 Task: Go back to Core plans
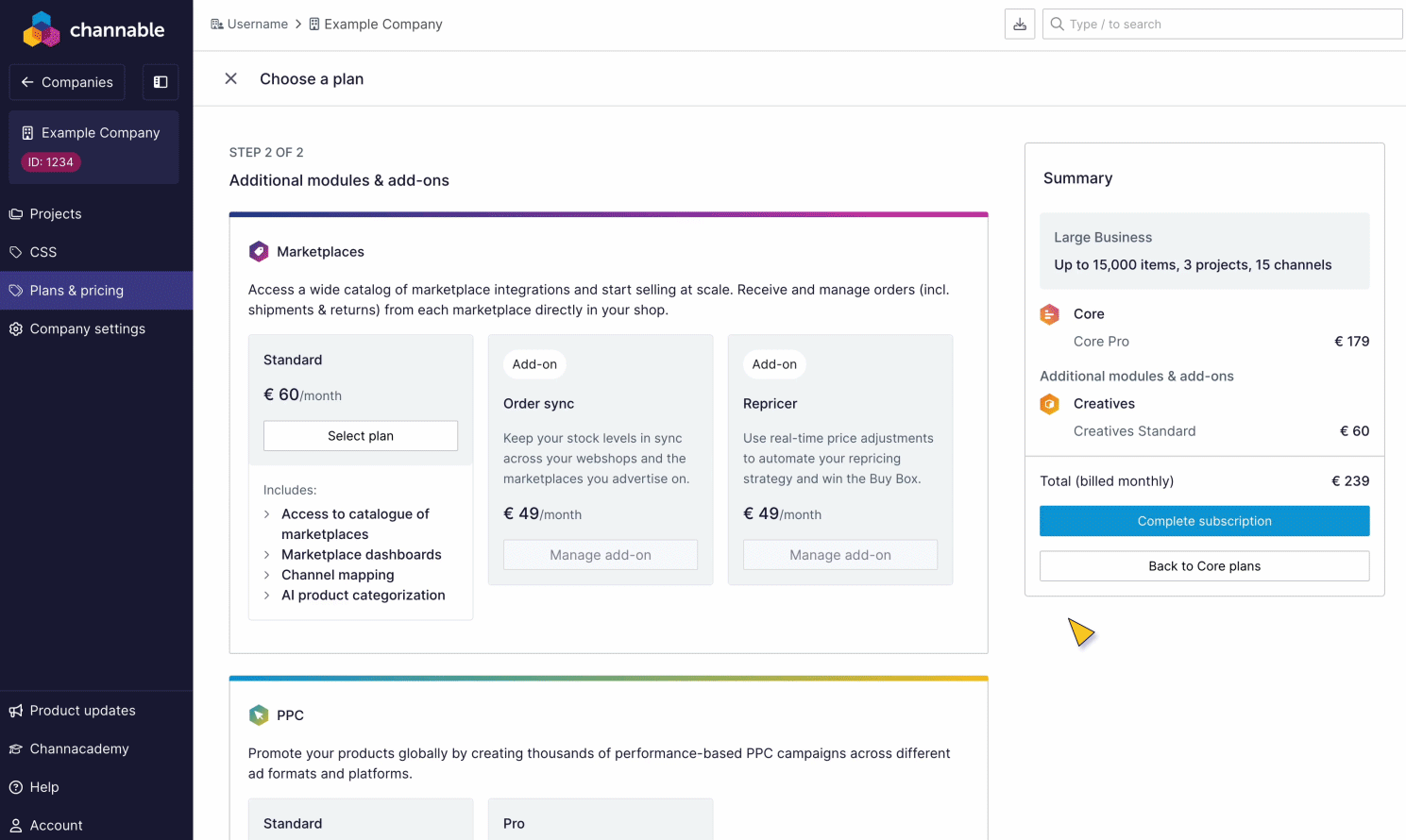(x=1204, y=566)
